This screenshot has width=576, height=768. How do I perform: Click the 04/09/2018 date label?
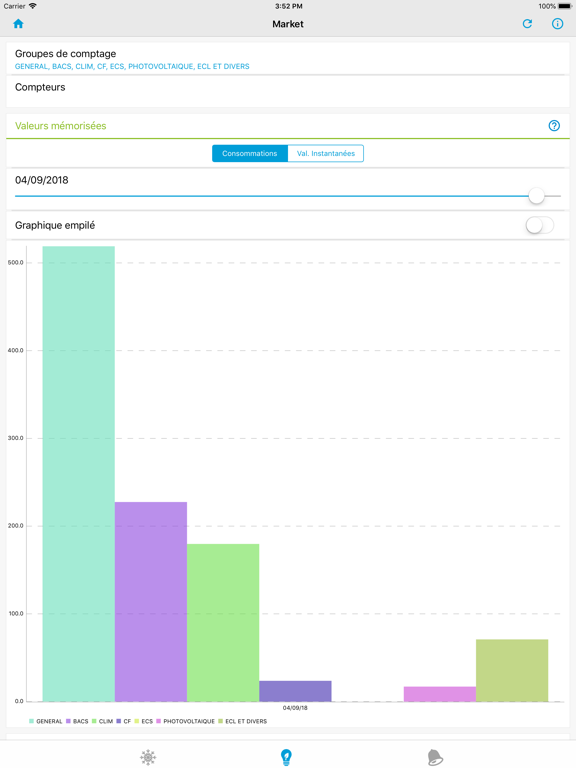coord(42,180)
